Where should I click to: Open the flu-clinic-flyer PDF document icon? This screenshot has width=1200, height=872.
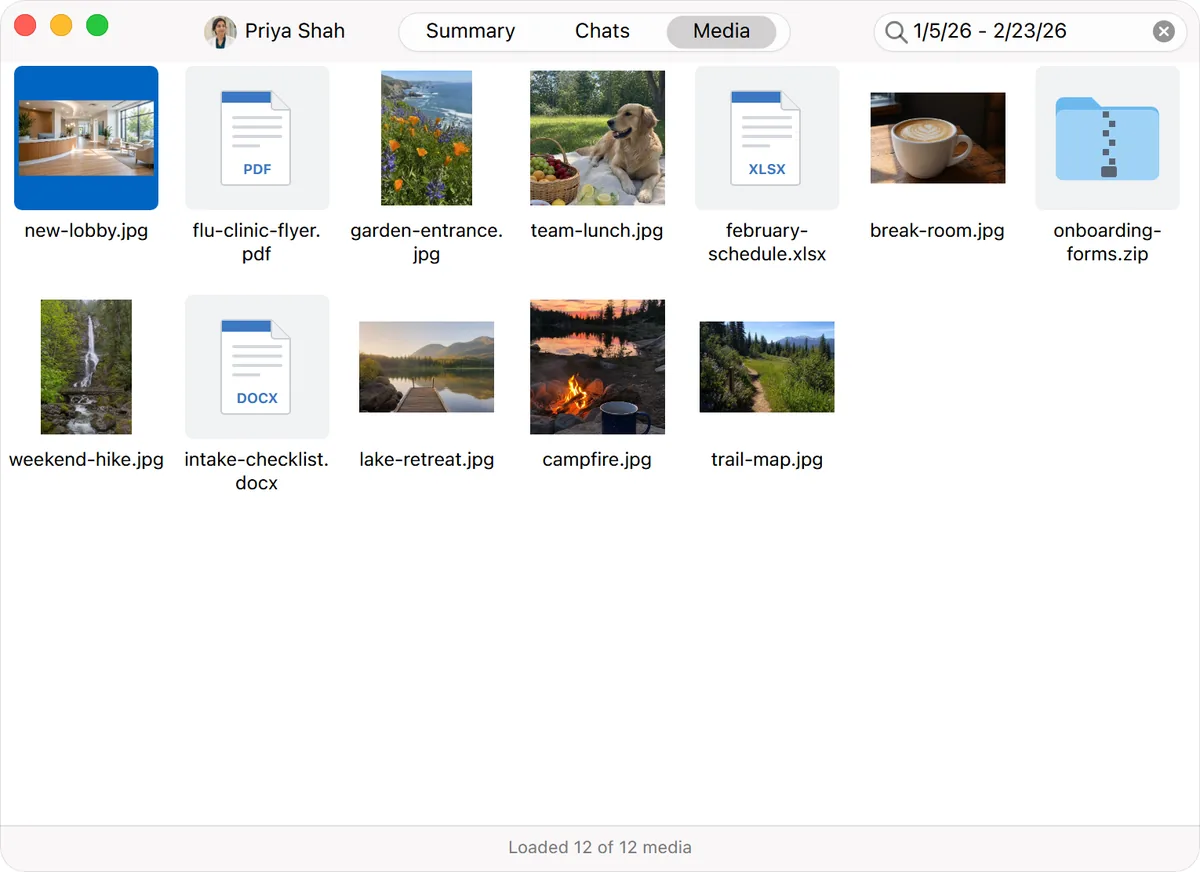[x=257, y=138]
